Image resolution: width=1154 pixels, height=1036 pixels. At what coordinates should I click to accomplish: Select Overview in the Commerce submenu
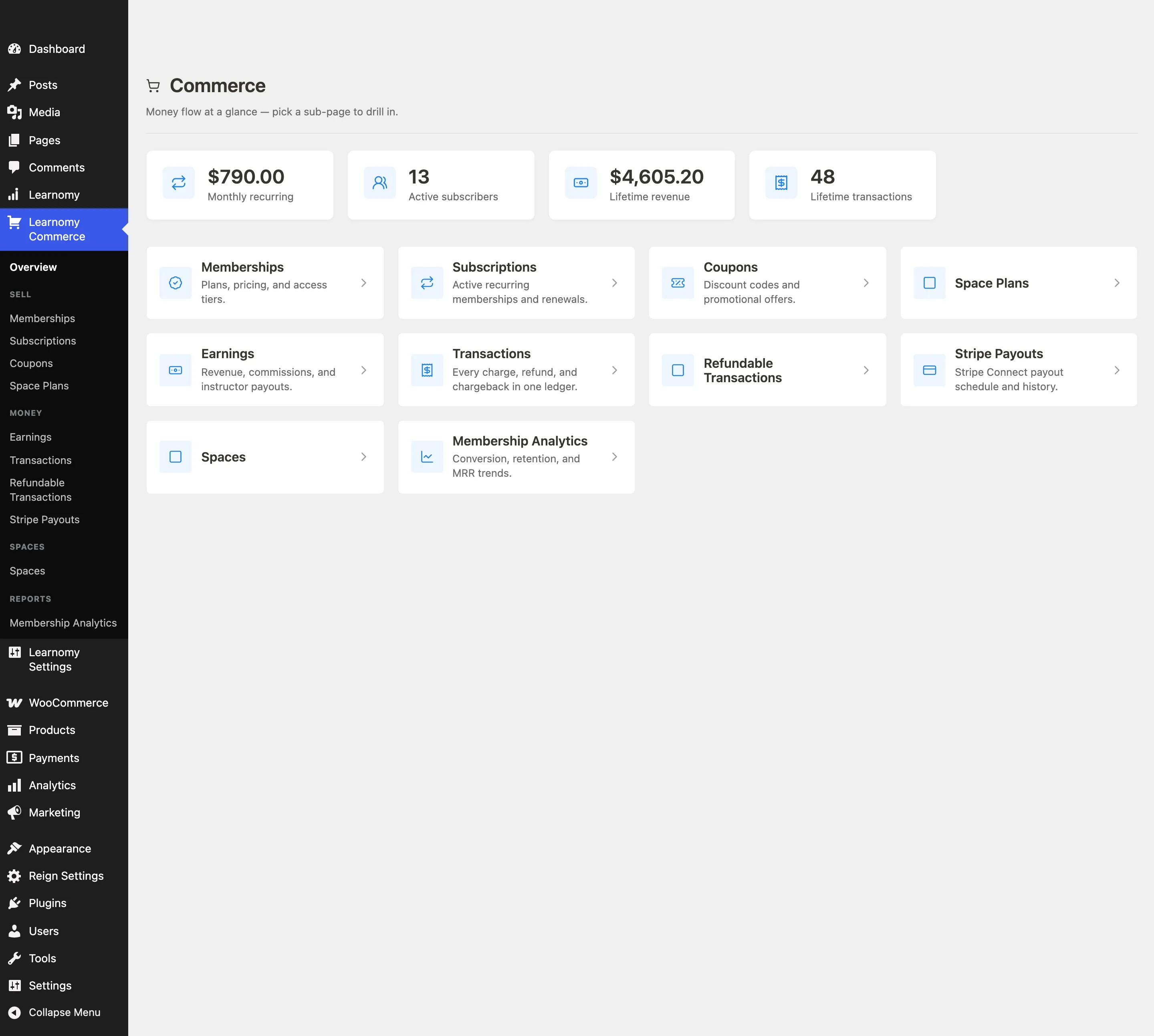point(33,267)
